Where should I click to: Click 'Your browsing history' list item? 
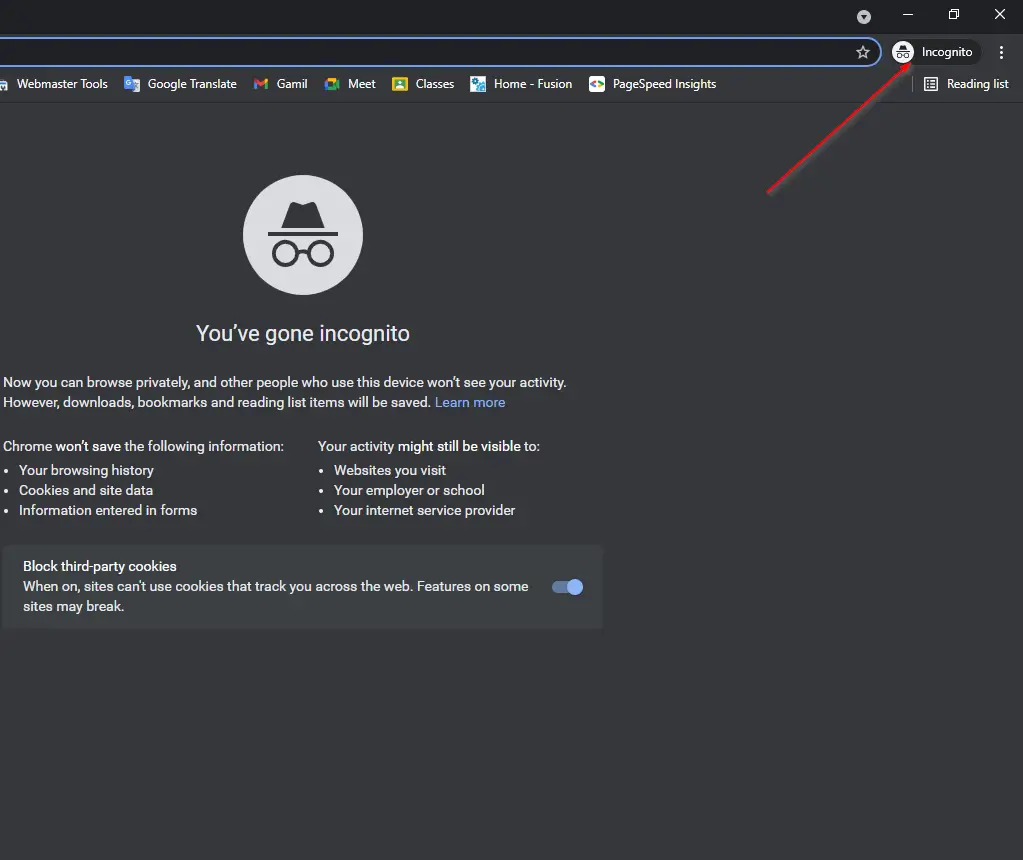click(86, 470)
